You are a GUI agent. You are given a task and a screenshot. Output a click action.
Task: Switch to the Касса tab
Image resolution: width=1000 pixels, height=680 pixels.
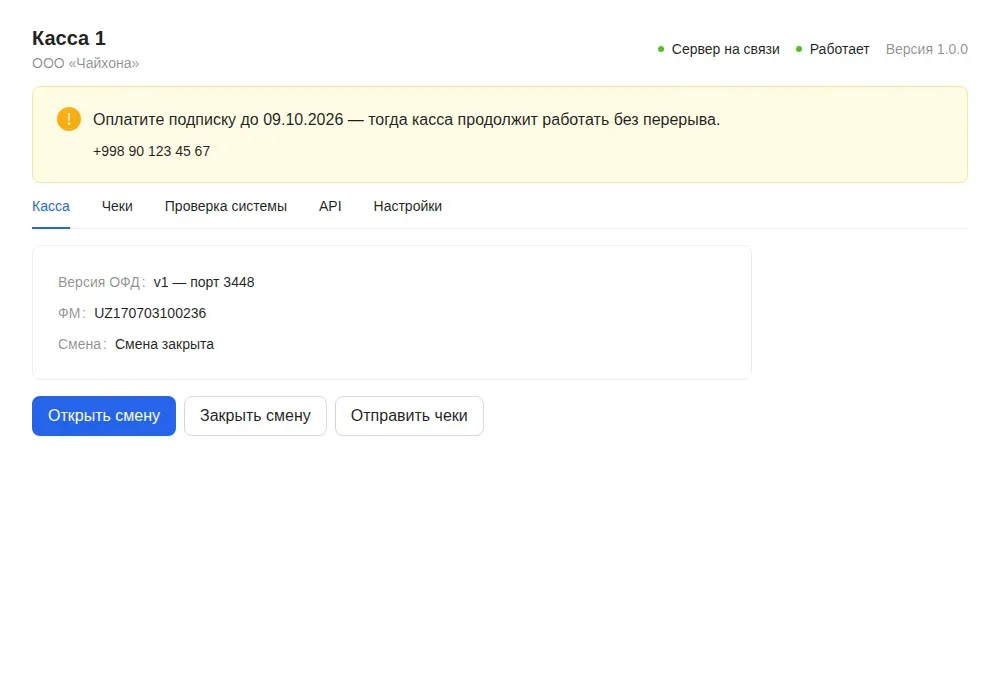point(51,207)
